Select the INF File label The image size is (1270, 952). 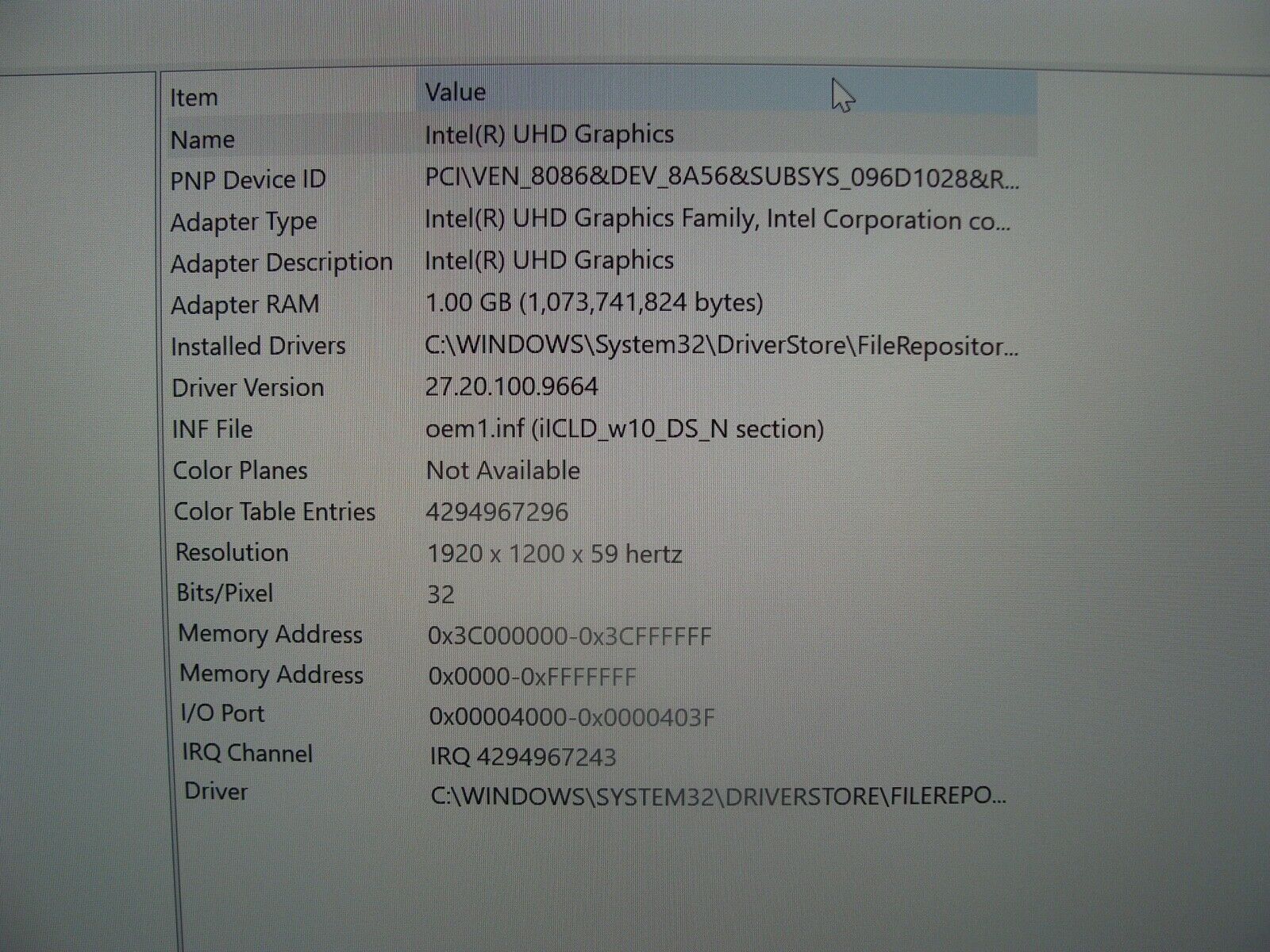(213, 429)
